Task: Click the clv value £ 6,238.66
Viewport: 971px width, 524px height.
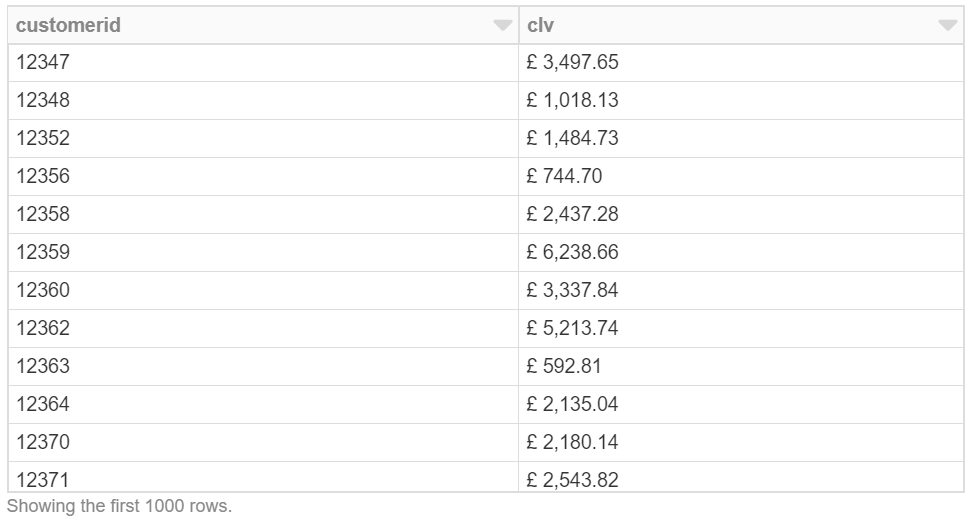Action: tap(573, 252)
